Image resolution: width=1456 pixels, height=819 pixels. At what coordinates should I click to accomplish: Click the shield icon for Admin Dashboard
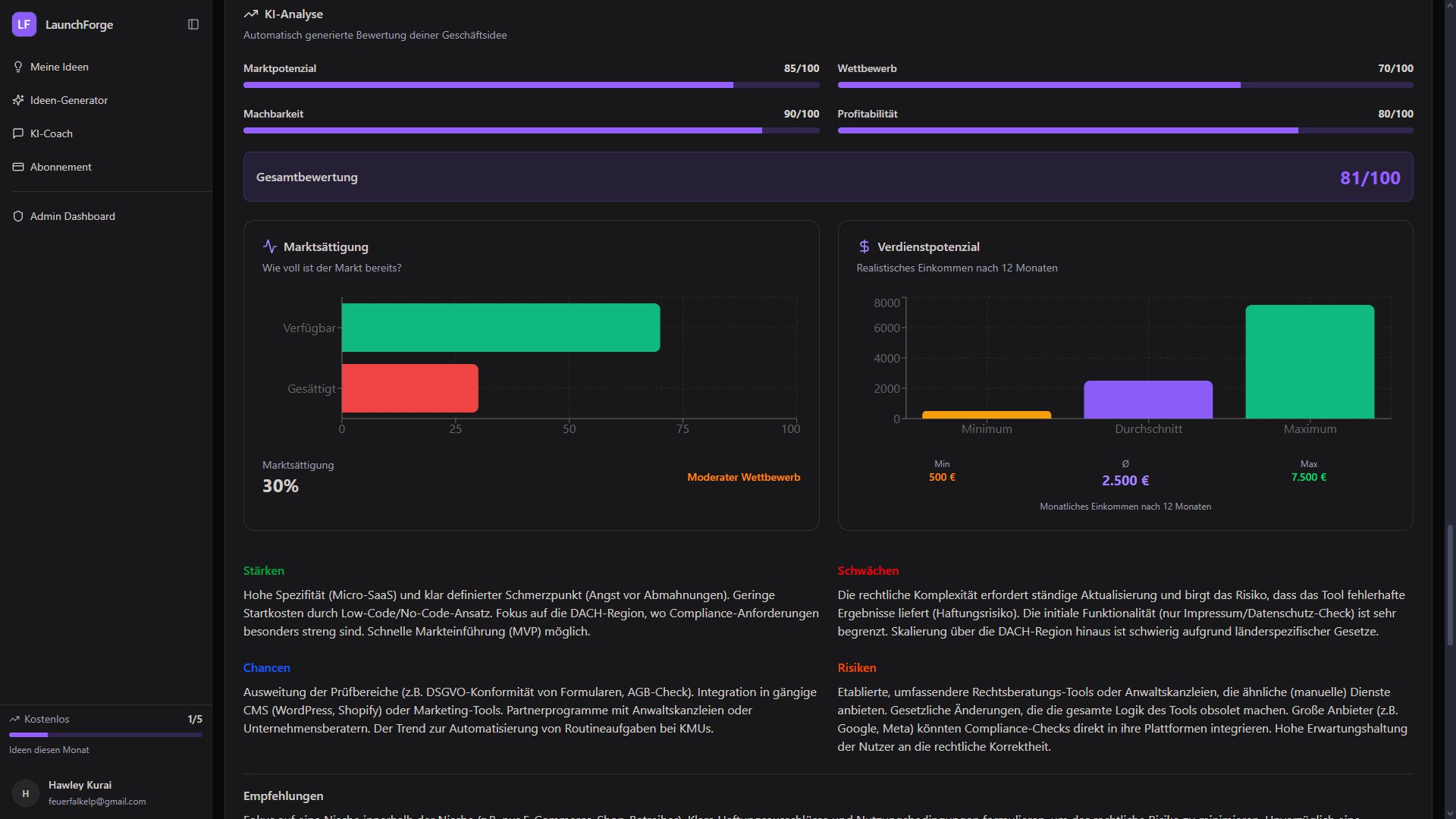coord(18,216)
